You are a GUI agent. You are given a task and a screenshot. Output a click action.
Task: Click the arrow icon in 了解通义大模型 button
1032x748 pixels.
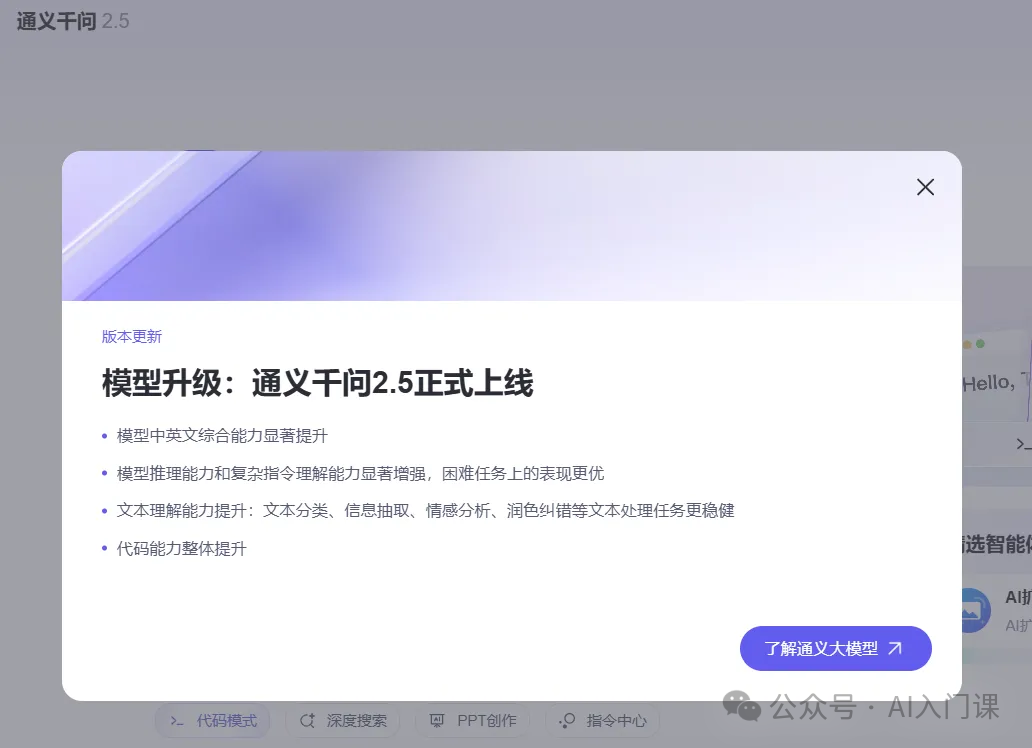[x=895, y=649]
